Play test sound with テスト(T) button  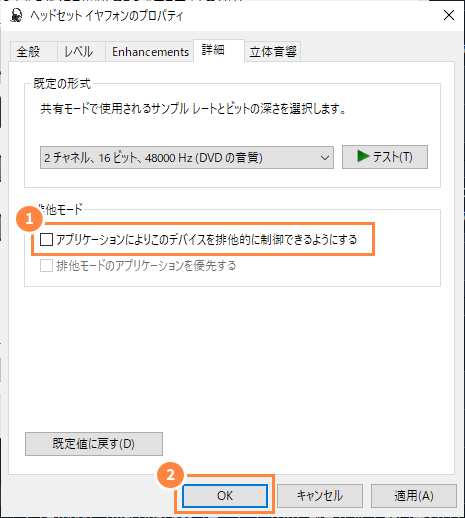[385, 157]
